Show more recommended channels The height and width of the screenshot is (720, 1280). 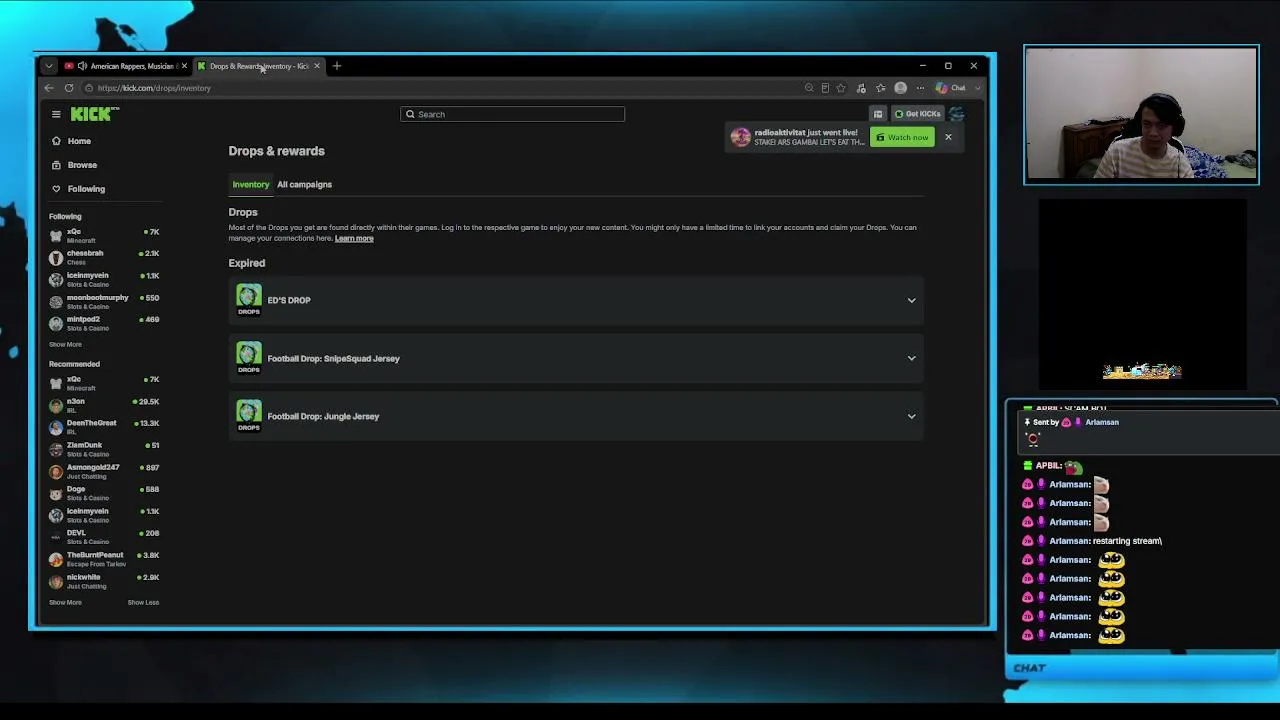(65, 603)
